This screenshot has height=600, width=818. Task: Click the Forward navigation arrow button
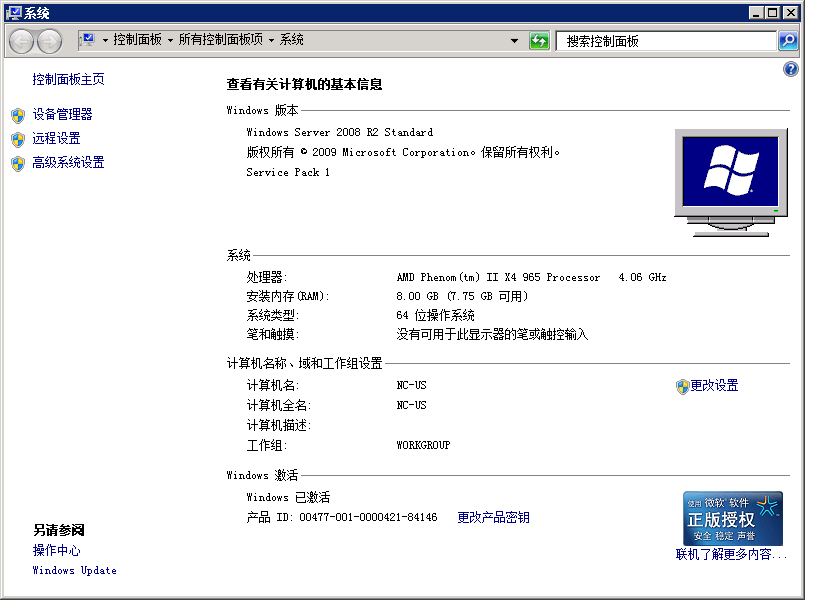(50, 41)
